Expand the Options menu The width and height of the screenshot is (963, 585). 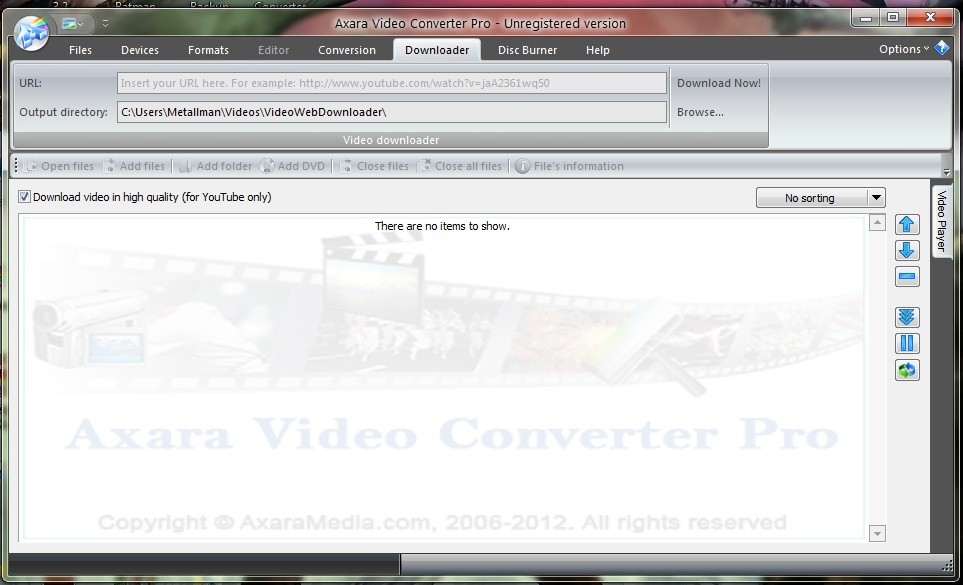pos(903,49)
